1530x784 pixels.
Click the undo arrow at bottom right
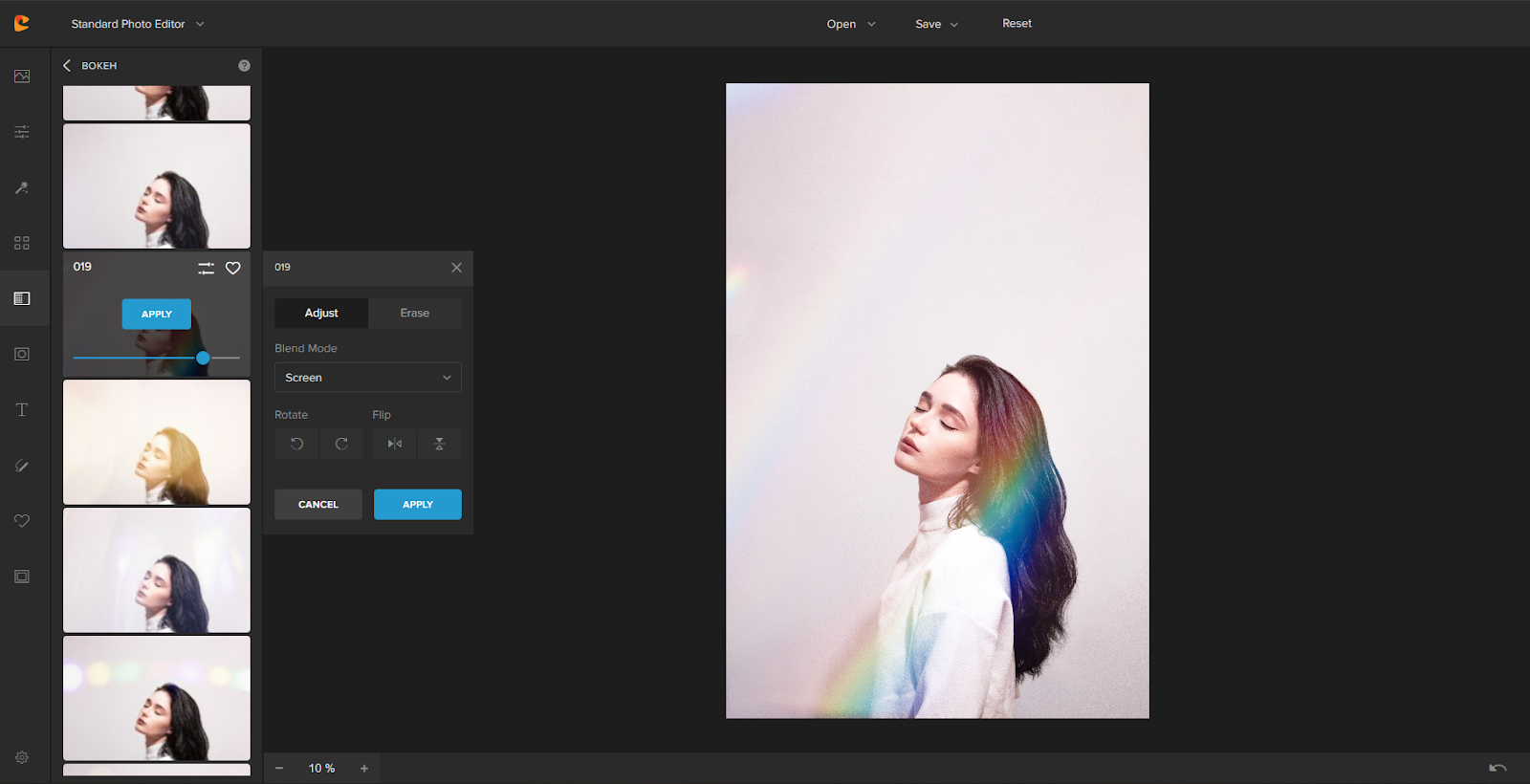pos(1497,768)
